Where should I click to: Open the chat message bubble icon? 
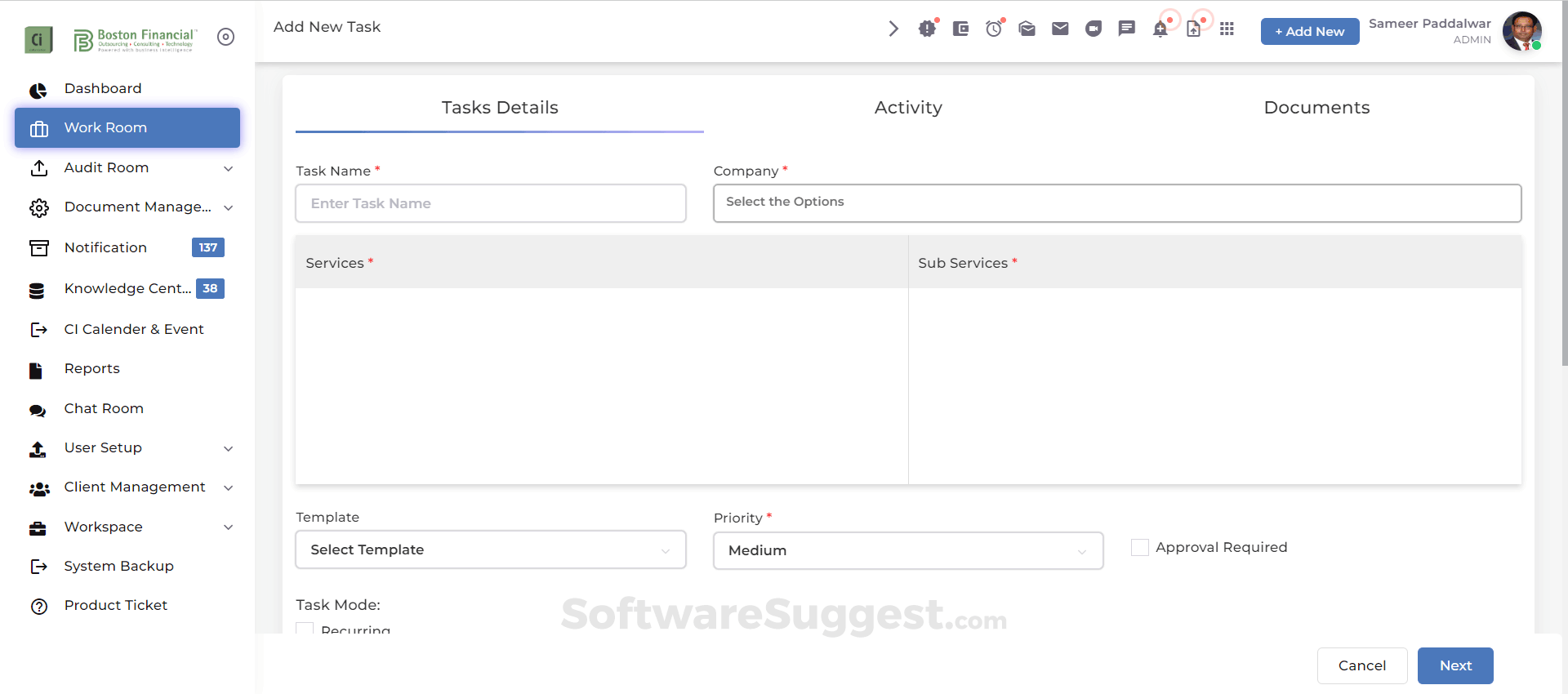coord(1127,29)
